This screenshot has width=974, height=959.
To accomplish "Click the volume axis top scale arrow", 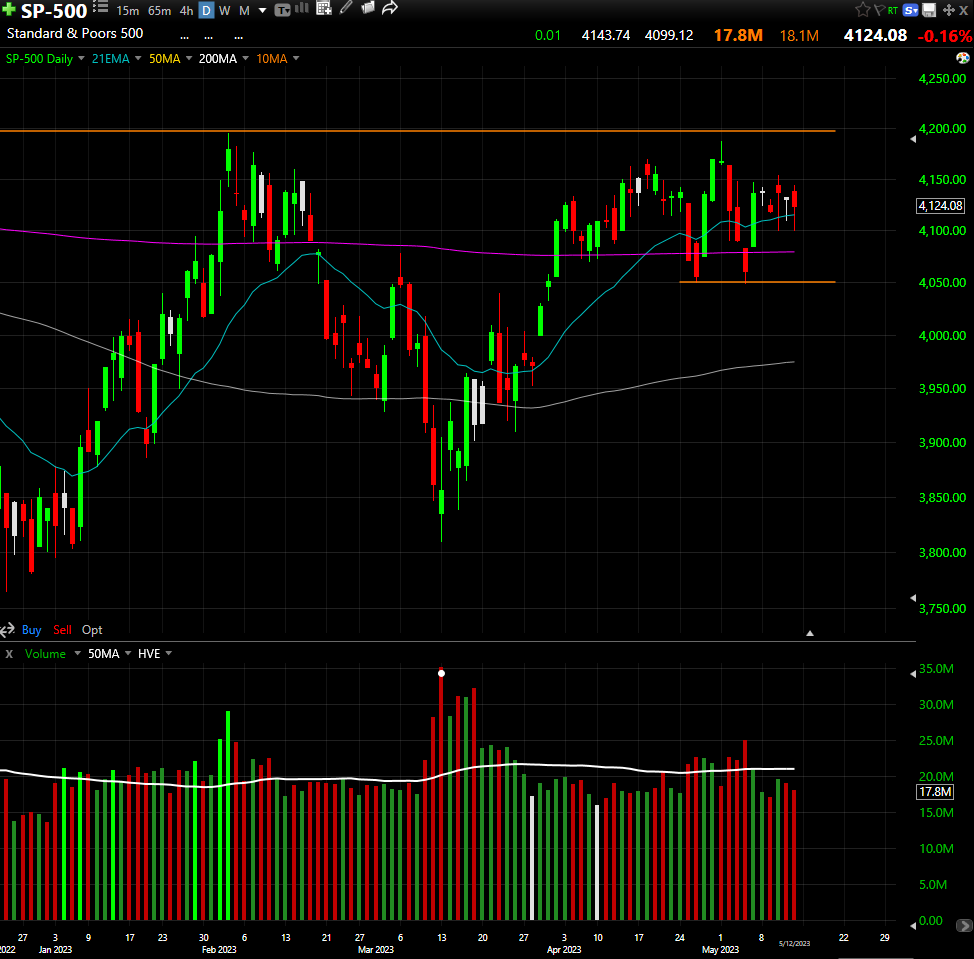I will [x=913, y=674].
